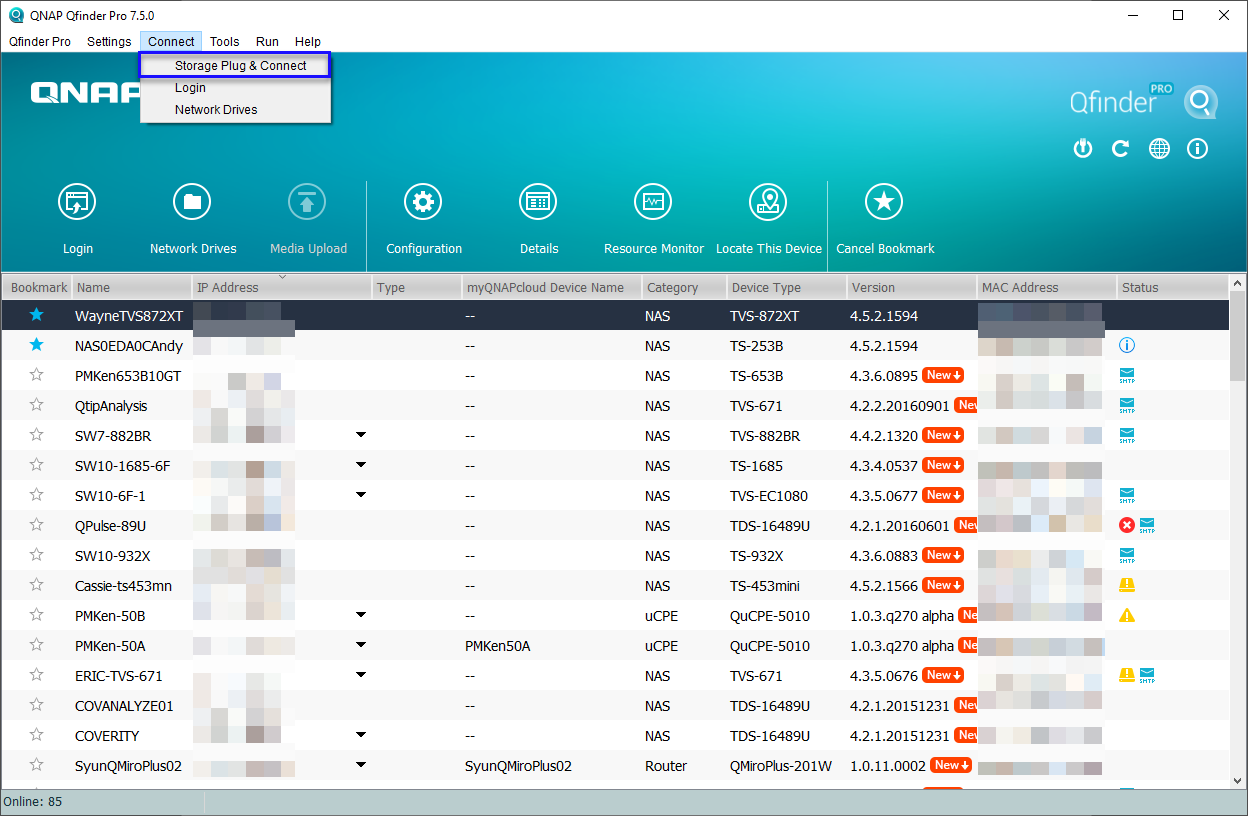Click the SMTP status icon for SW10-6F-1
This screenshot has height=816, width=1248.
tap(1127, 496)
